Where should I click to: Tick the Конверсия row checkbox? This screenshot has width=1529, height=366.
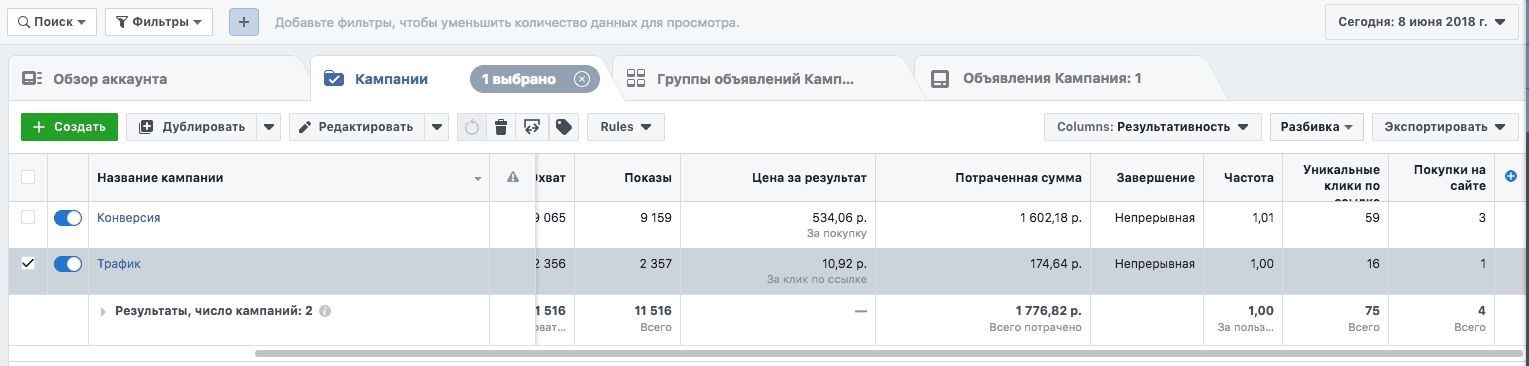point(28,217)
